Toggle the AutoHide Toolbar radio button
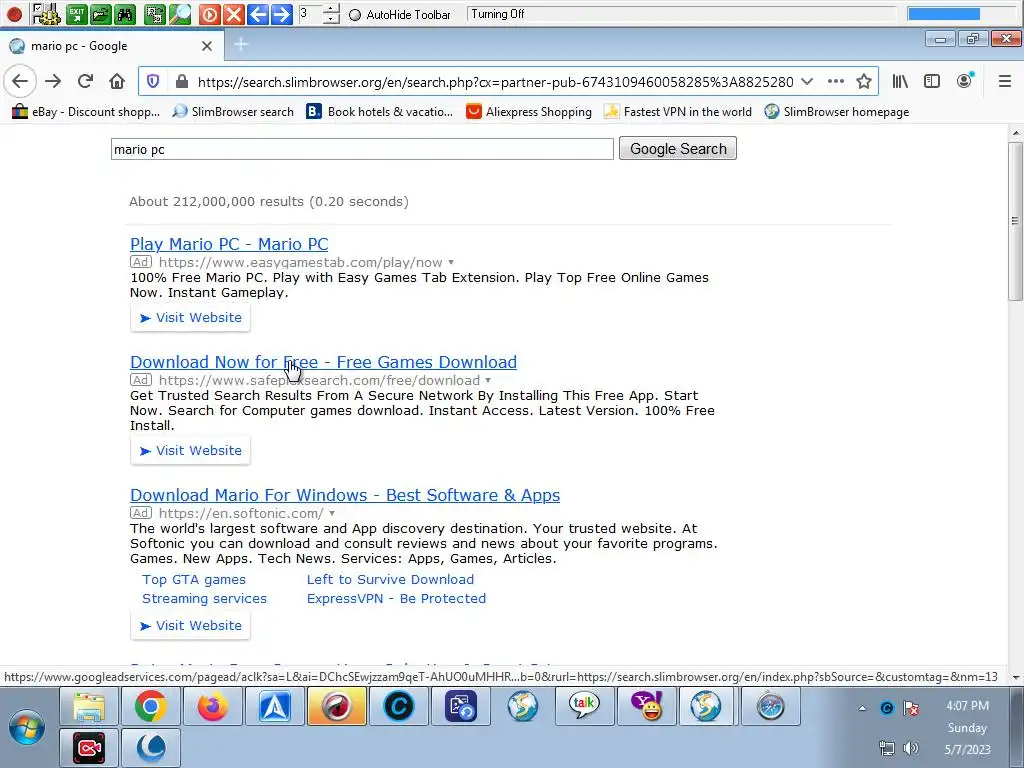The width and height of the screenshot is (1024, 768). (355, 14)
